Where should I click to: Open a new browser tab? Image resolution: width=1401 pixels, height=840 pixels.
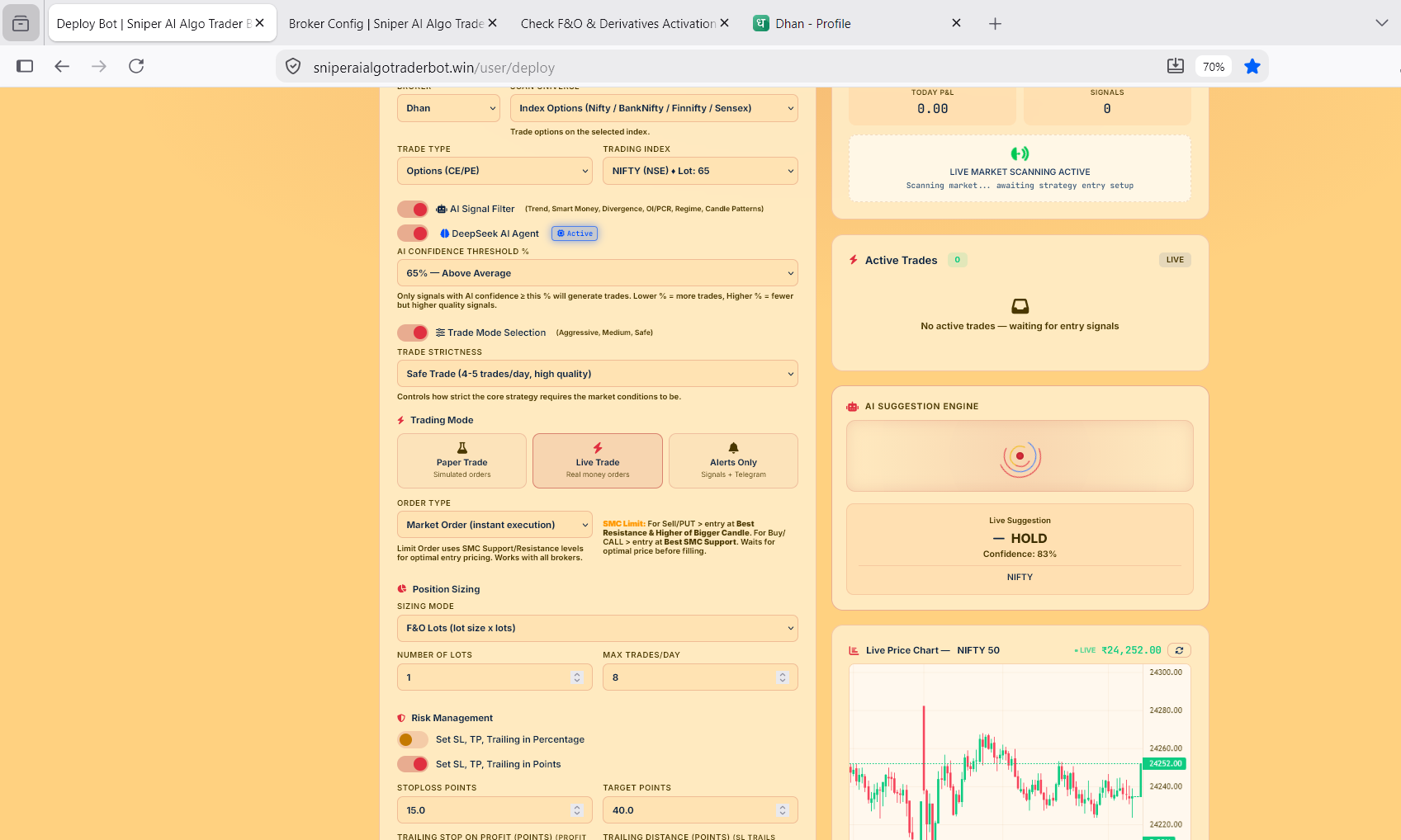point(995,24)
